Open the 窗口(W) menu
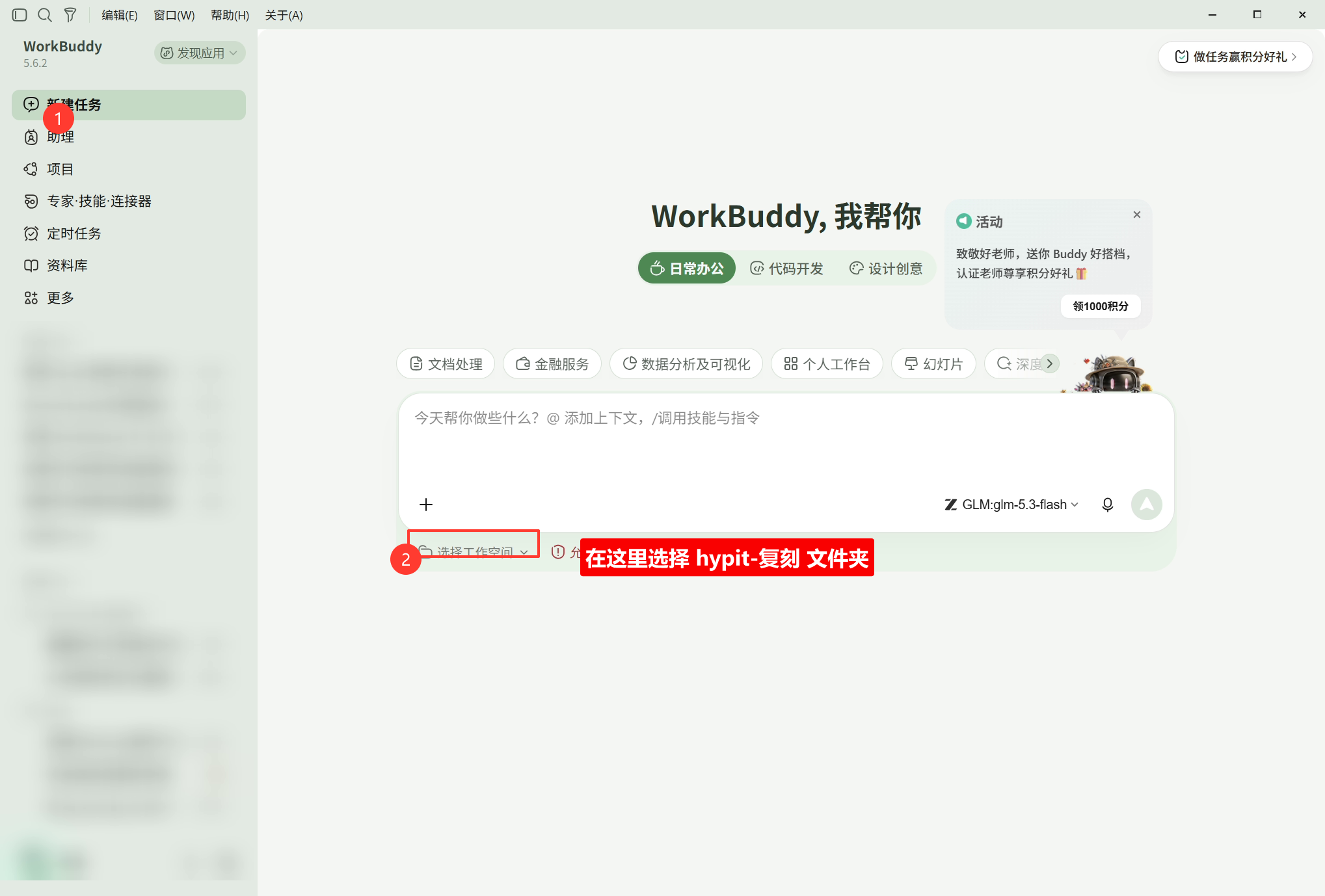Image resolution: width=1325 pixels, height=896 pixels. click(x=174, y=15)
